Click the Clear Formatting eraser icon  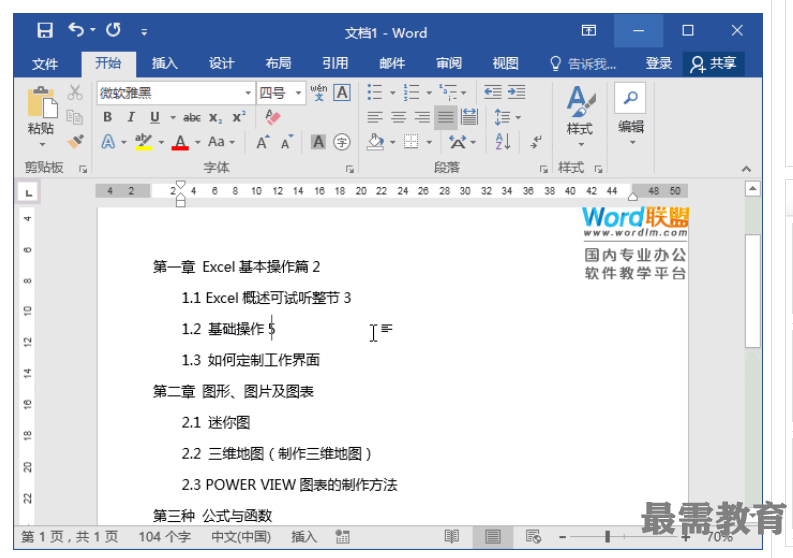pyautogui.click(x=272, y=117)
